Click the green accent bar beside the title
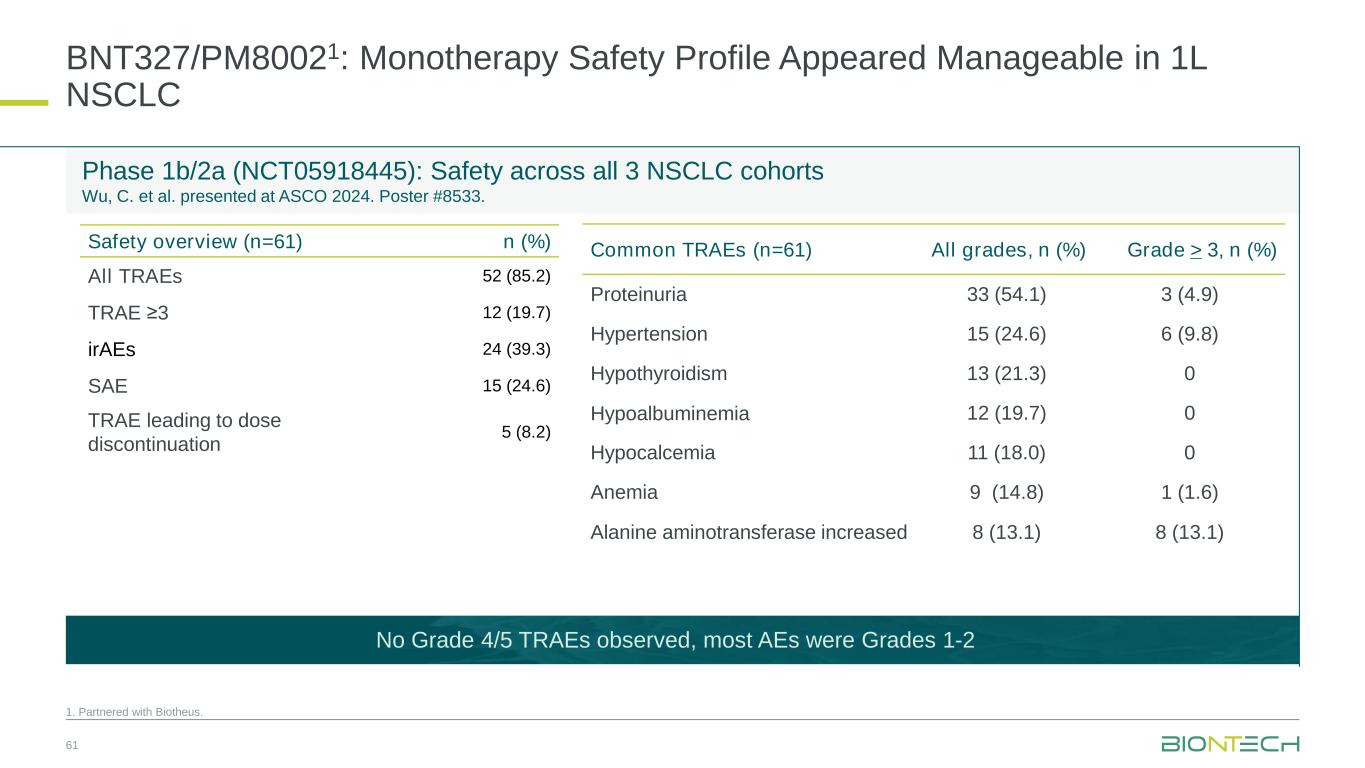This screenshot has height=768, width=1365. click(x=24, y=101)
